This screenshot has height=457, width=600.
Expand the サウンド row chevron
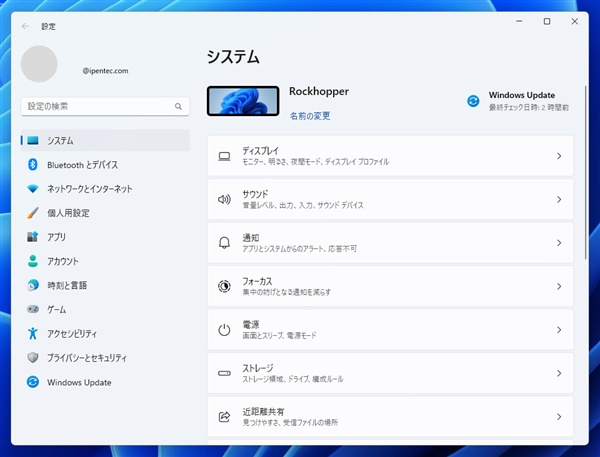559,199
